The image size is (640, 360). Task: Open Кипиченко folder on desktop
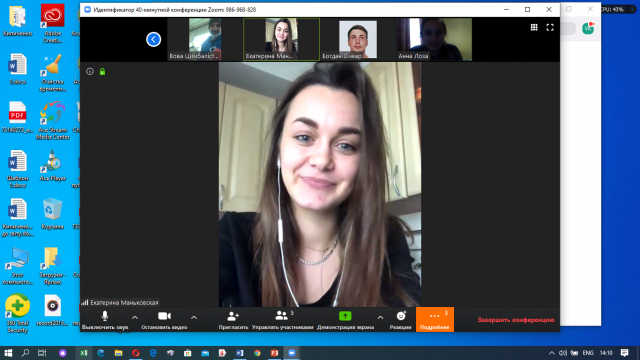click(17, 20)
